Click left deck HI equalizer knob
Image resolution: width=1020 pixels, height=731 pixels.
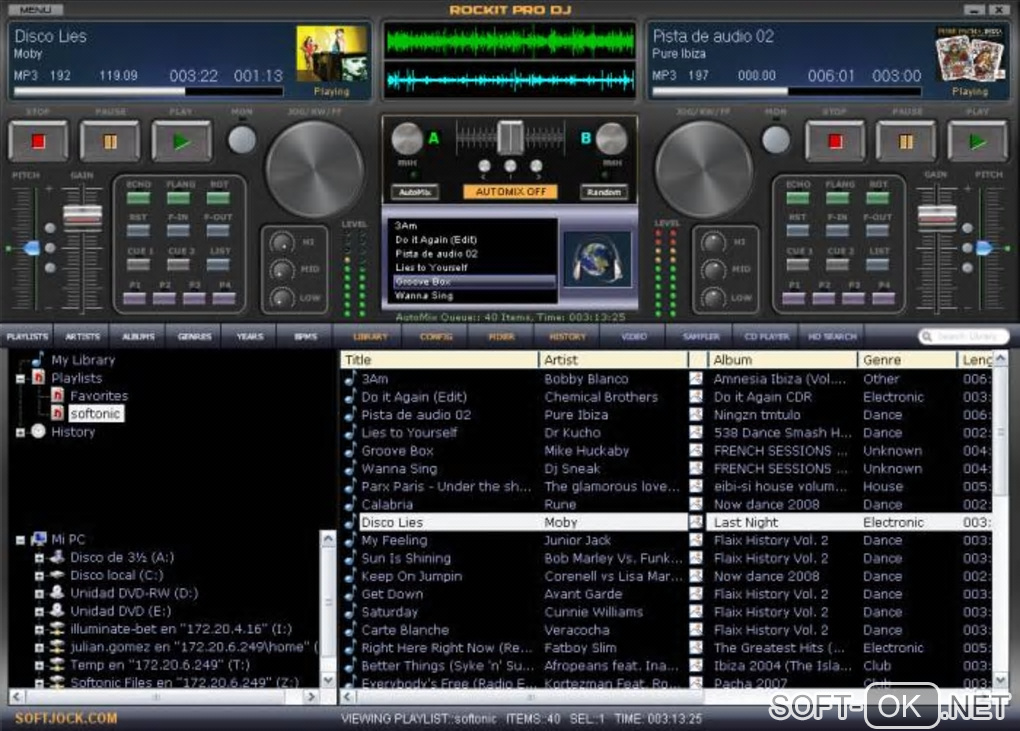282,243
